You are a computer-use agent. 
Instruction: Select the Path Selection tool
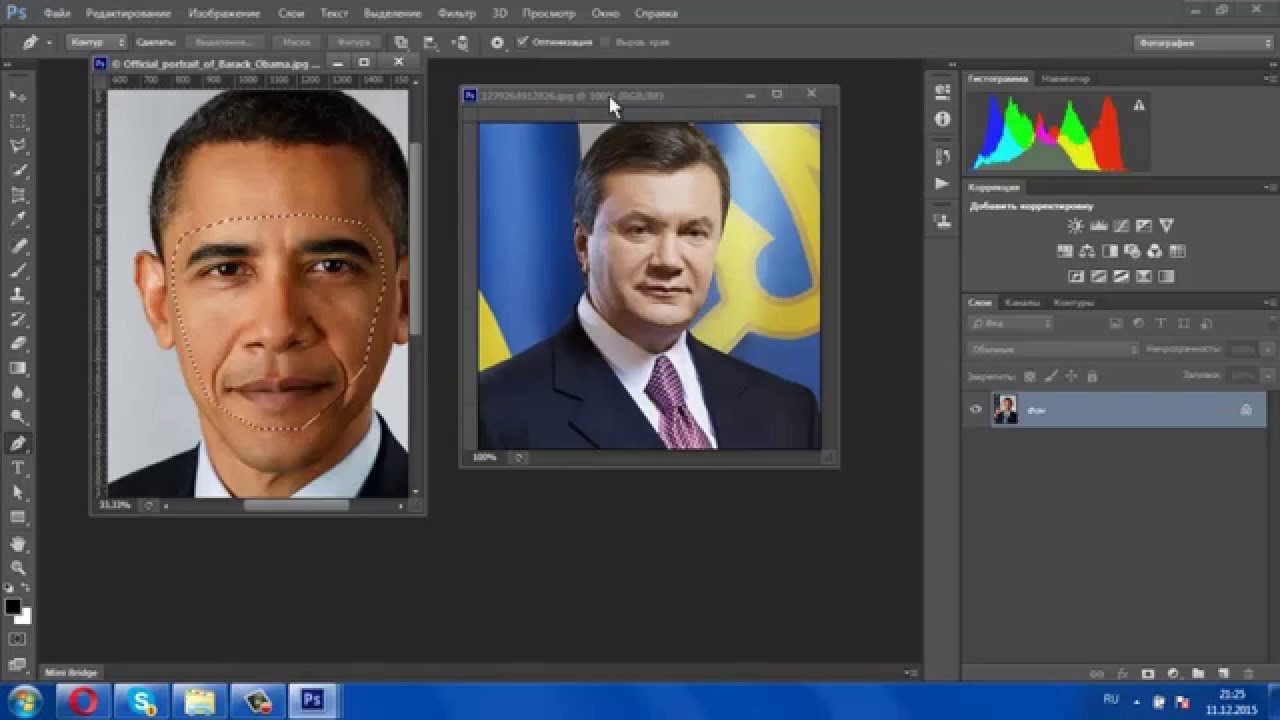pyautogui.click(x=18, y=493)
